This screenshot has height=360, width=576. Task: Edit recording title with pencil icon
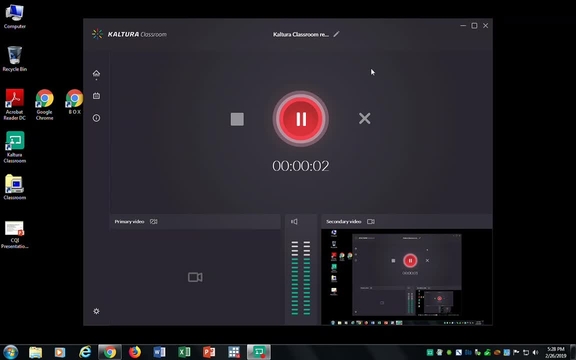tap(336, 34)
